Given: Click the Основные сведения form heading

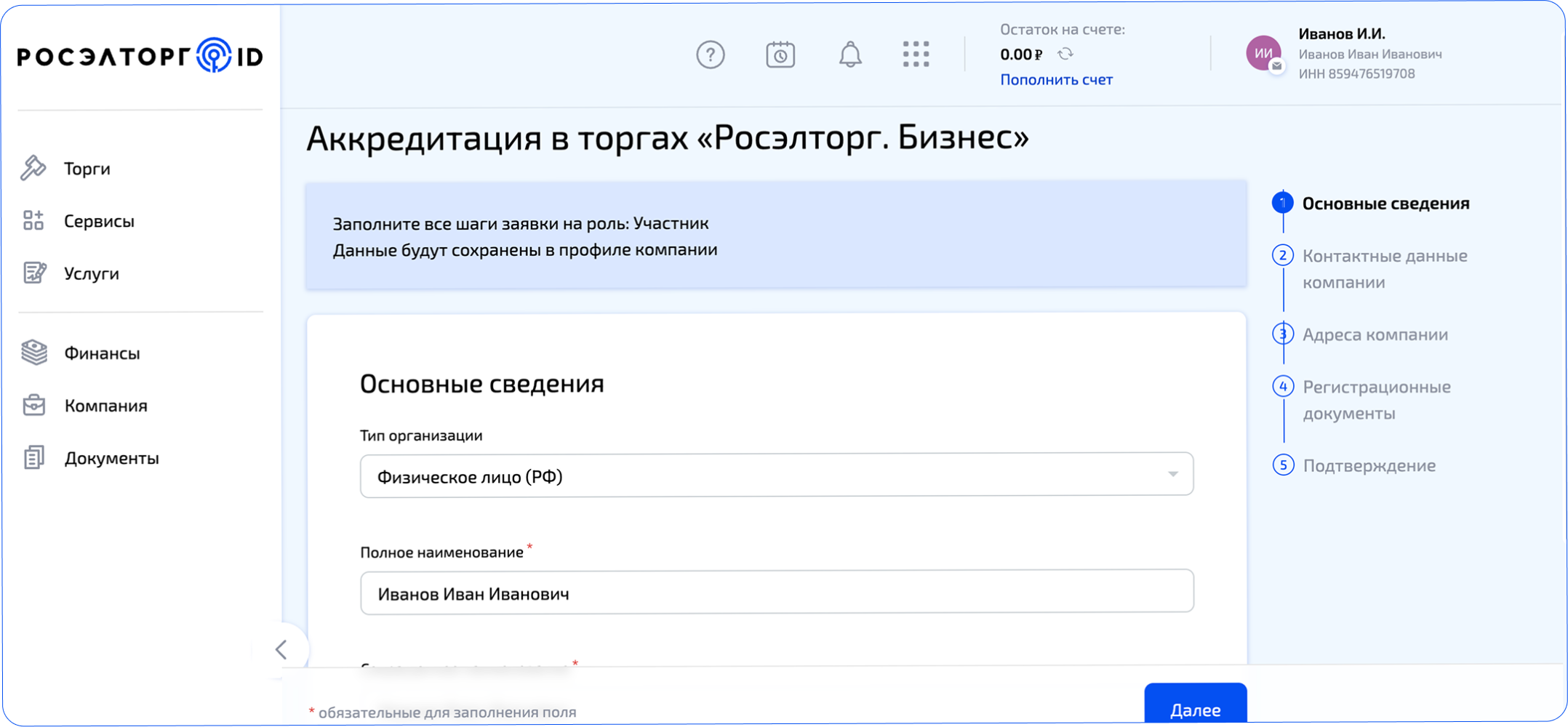Looking at the screenshot, I should [482, 383].
